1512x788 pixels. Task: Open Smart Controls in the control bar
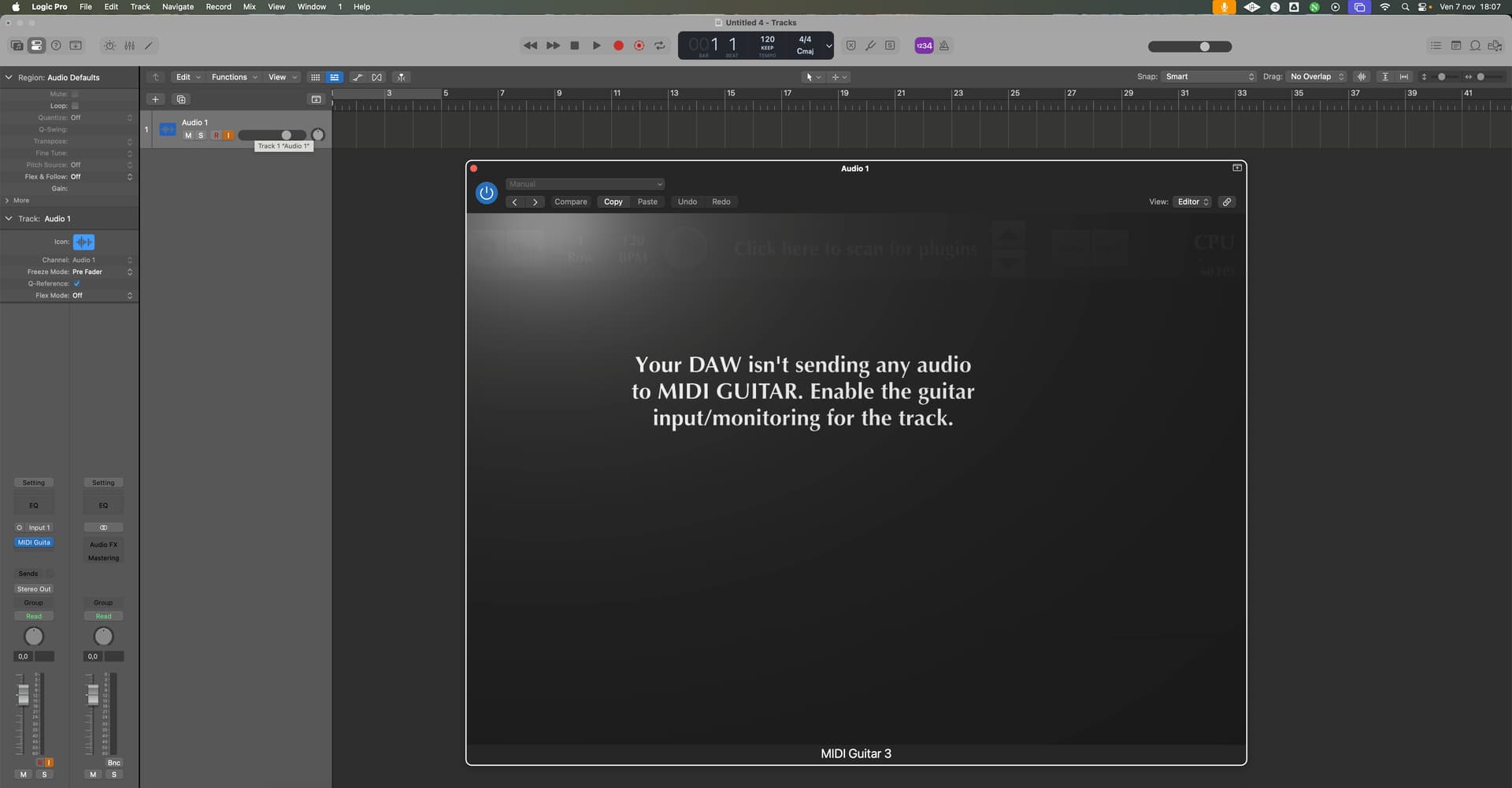click(109, 46)
